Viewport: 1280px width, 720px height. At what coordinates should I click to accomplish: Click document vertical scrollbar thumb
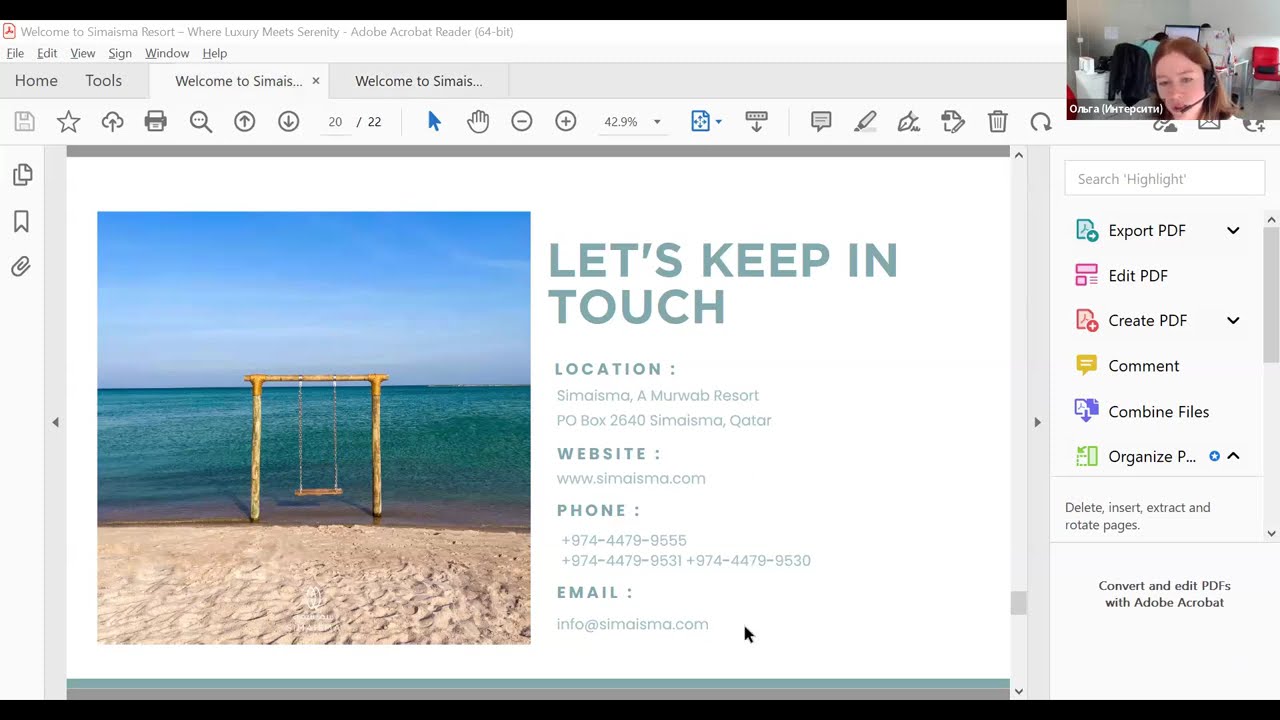pyautogui.click(x=1018, y=603)
